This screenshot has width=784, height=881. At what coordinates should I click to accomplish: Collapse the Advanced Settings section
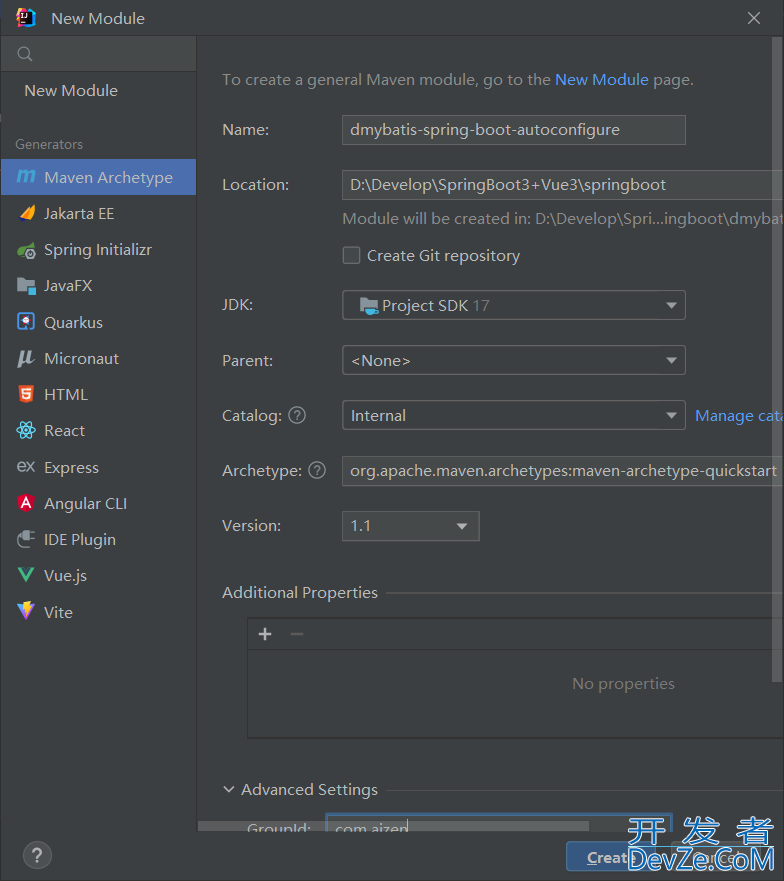(229, 789)
